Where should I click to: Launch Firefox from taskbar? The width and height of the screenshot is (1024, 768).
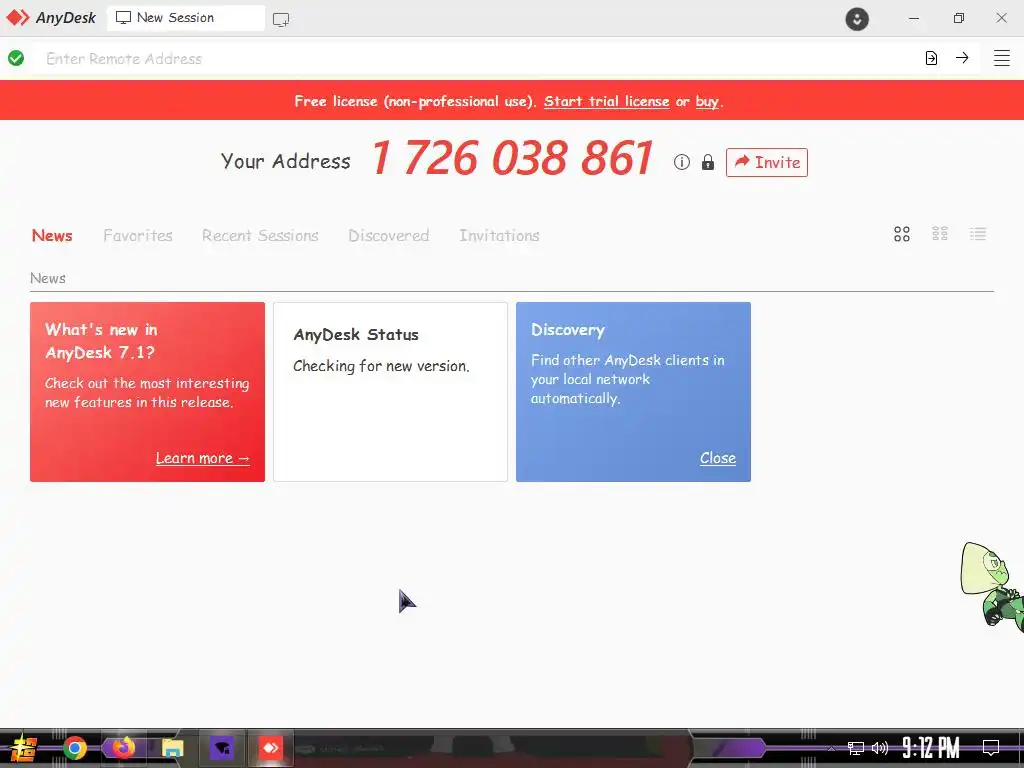pyautogui.click(x=123, y=746)
